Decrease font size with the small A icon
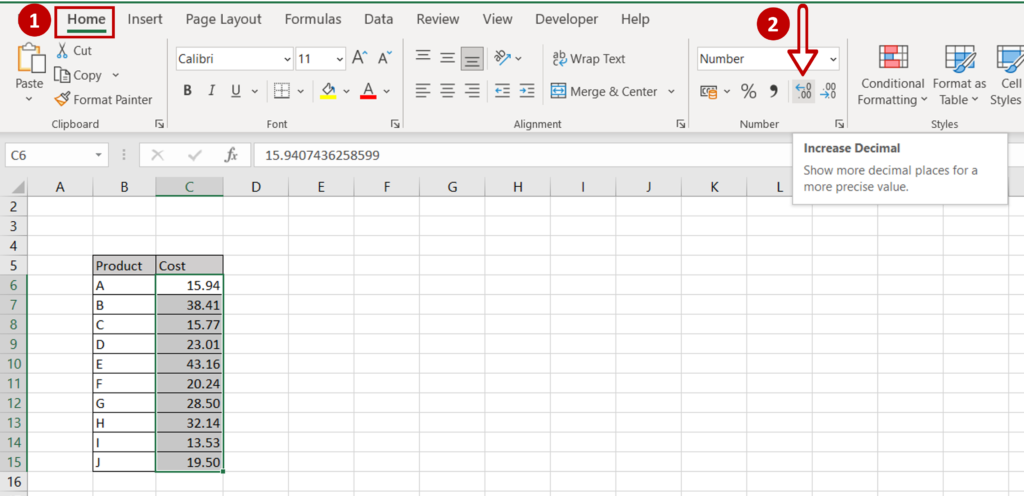Viewport: 1024px width, 496px height. [385, 58]
